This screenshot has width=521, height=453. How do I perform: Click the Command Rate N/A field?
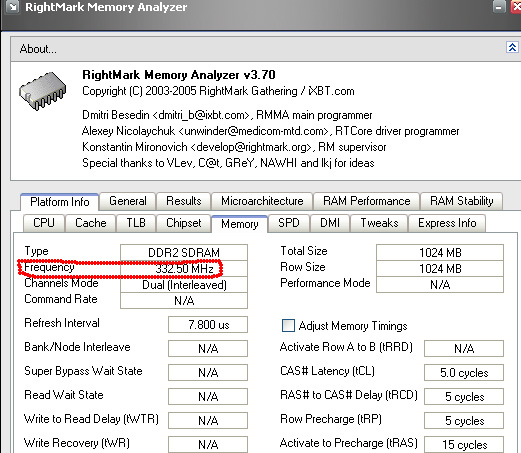tap(184, 301)
